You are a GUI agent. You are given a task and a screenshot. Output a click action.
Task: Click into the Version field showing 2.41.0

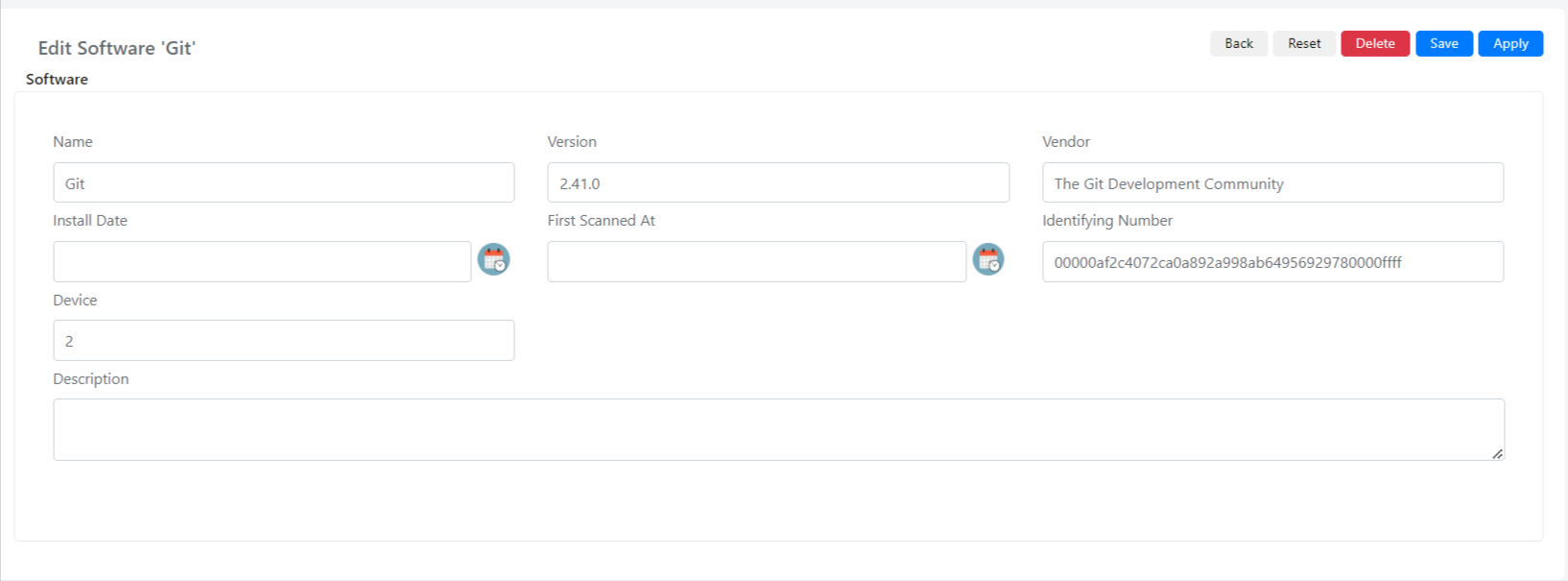(778, 182)
